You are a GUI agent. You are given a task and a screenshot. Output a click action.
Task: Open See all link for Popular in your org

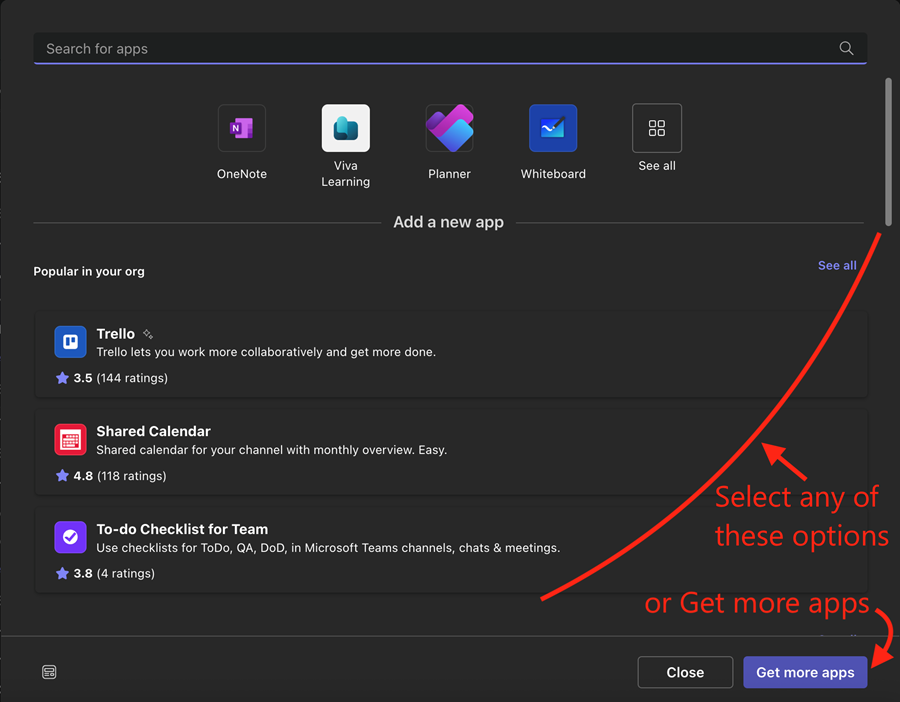[837, 265]
